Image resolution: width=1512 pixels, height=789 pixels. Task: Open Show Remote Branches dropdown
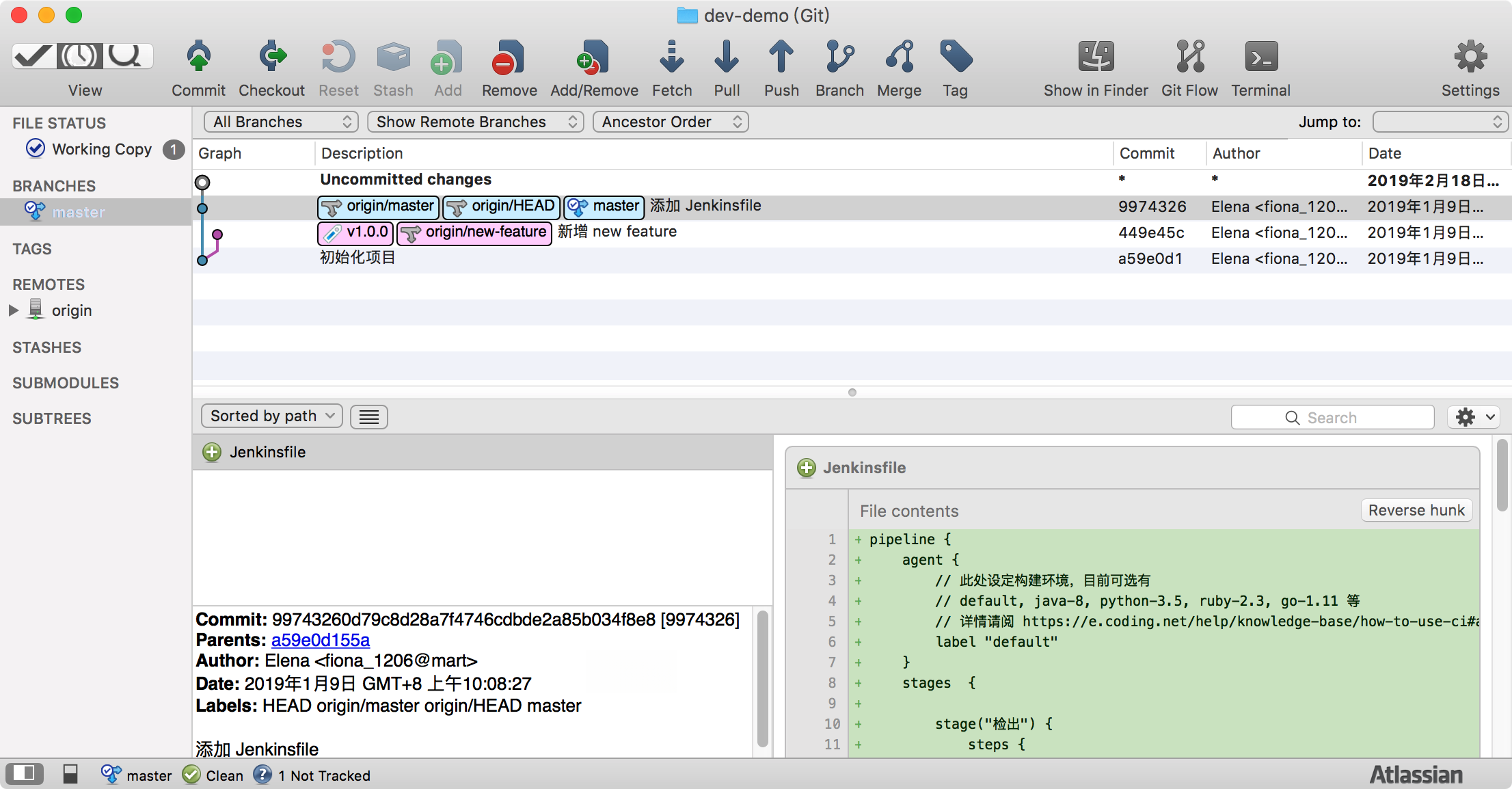[x=475, y=122]
